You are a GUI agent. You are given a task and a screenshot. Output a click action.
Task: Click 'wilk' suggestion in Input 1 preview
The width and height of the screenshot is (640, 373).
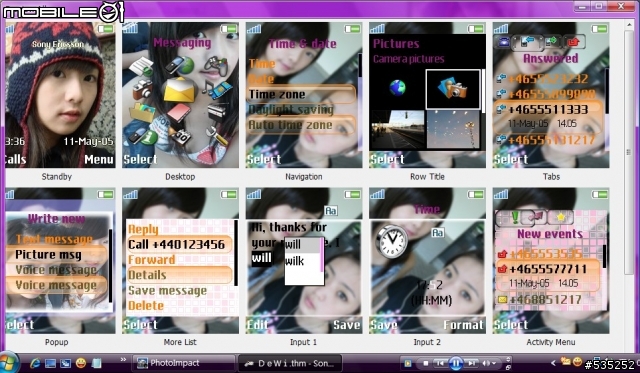point(295,261)
